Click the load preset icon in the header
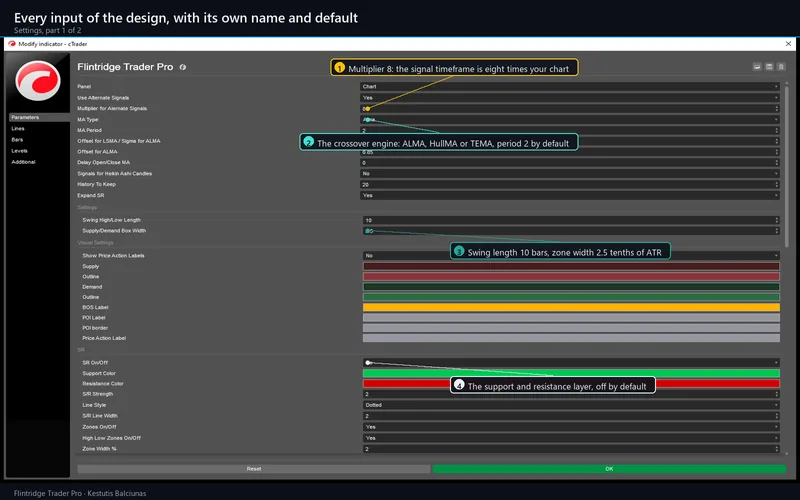Viewport: 800px width, 500px height. pos(757,67)
